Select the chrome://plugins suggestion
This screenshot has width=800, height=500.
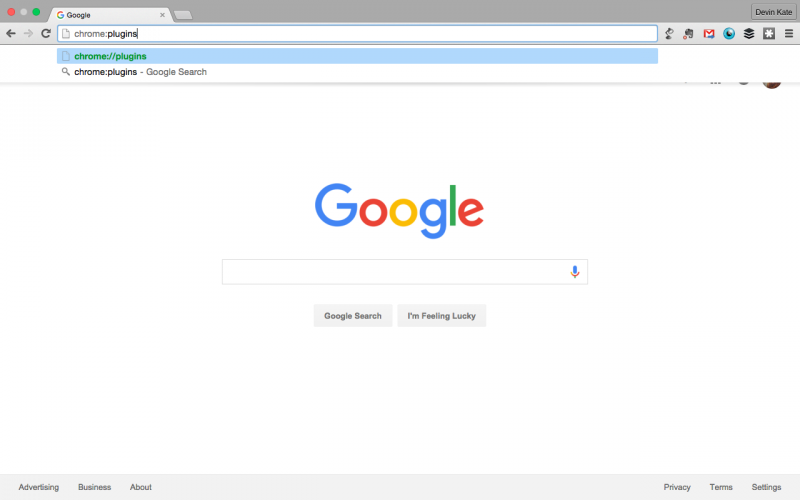pos(357,56)
